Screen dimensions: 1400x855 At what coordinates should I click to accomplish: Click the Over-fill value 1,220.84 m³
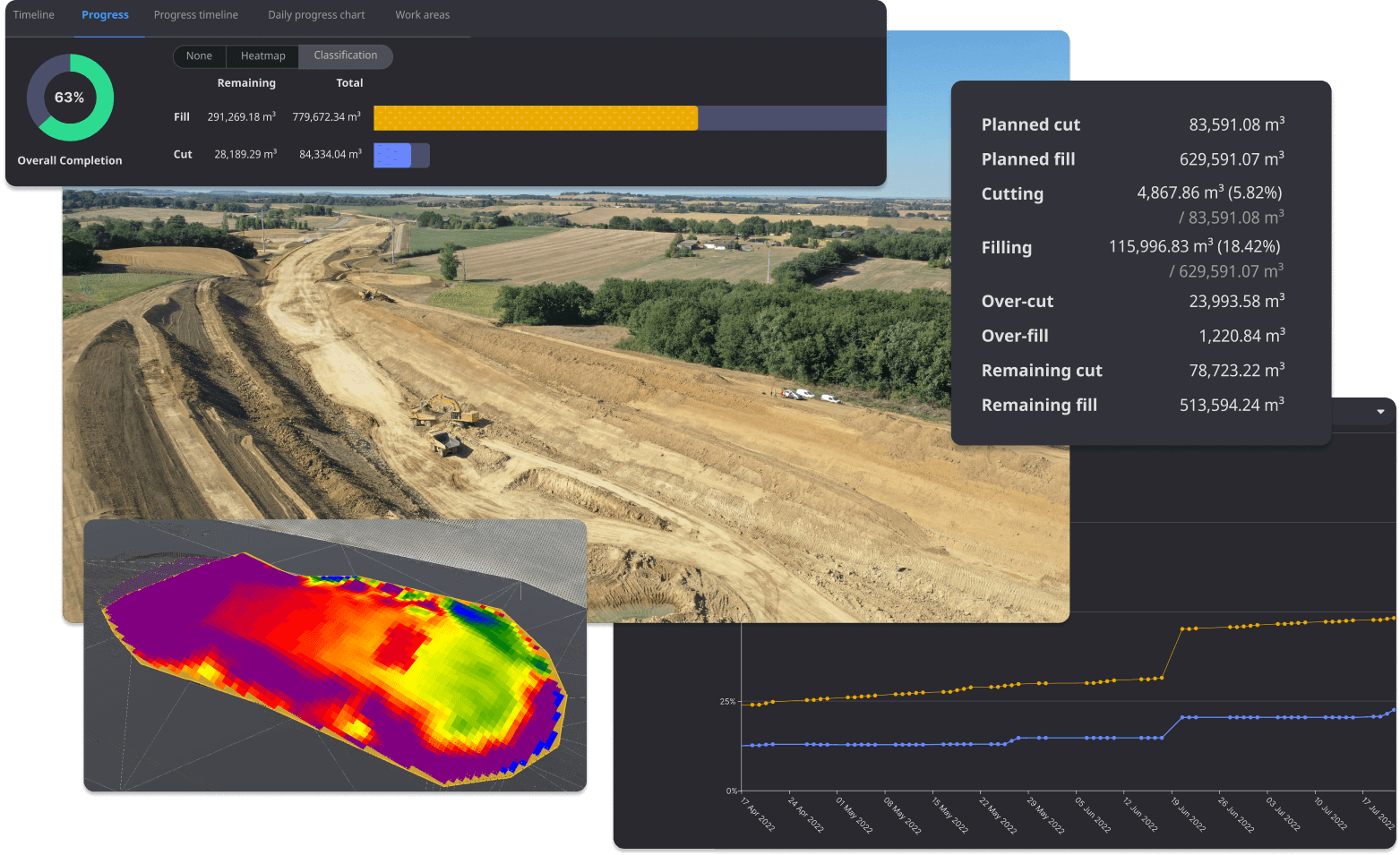click(x=1242, y=337)
